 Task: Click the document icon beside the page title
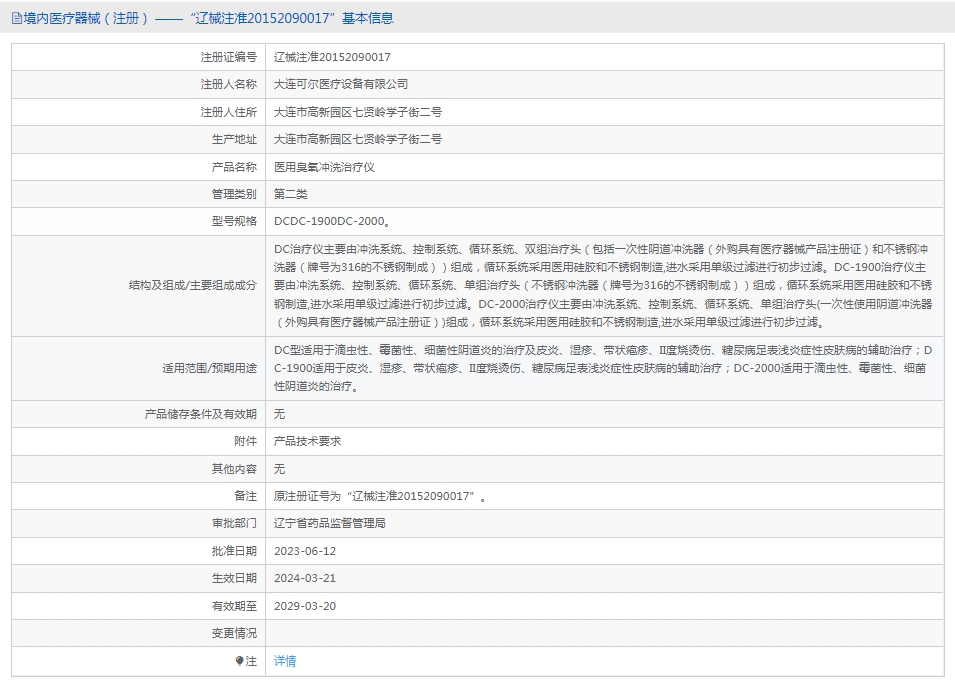pos(17,18)
